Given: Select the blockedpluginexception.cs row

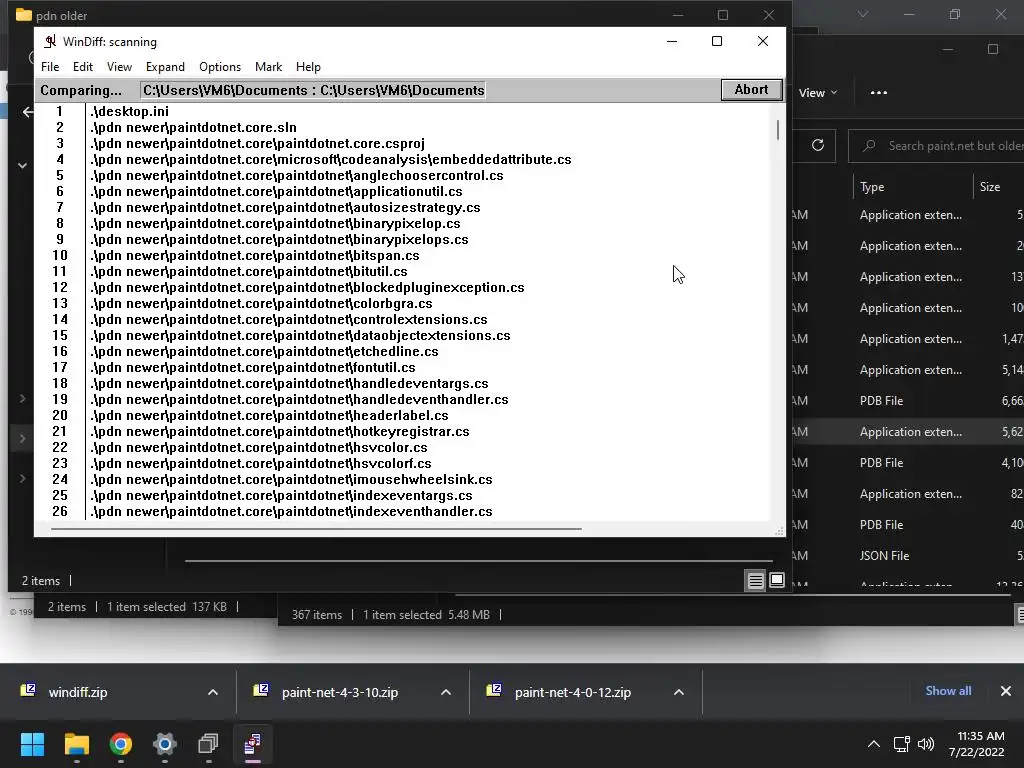Looking at the screenshot, I should point(307,287).
